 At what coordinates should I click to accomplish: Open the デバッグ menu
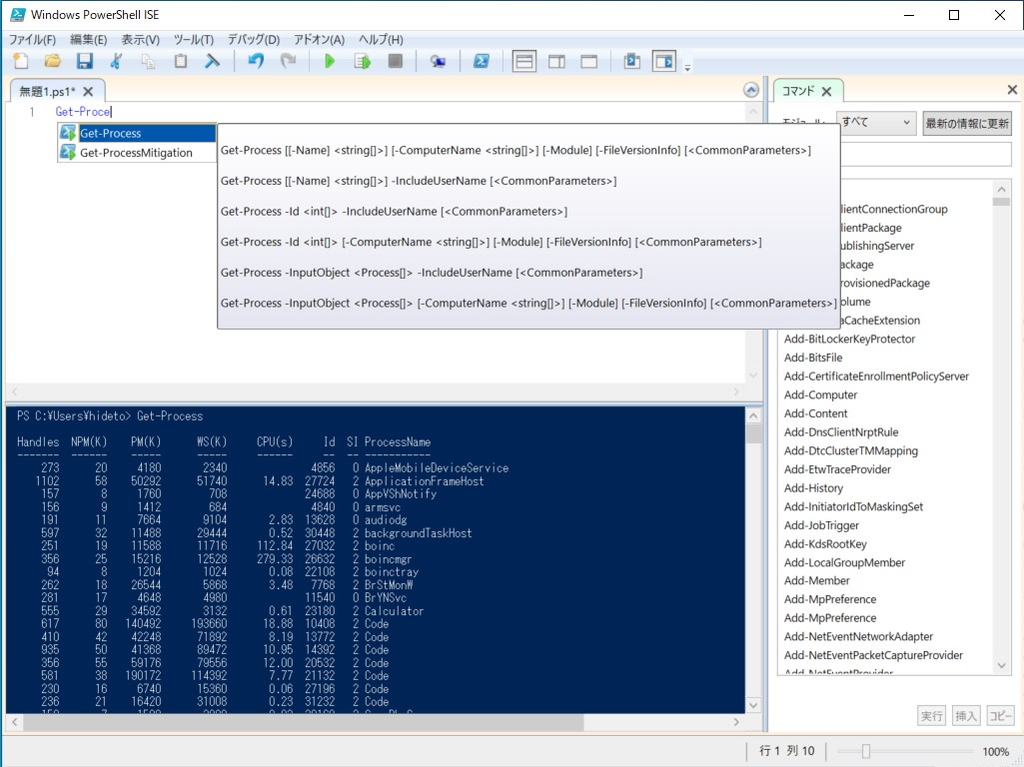pyautogui.click(x=256, y=39)
